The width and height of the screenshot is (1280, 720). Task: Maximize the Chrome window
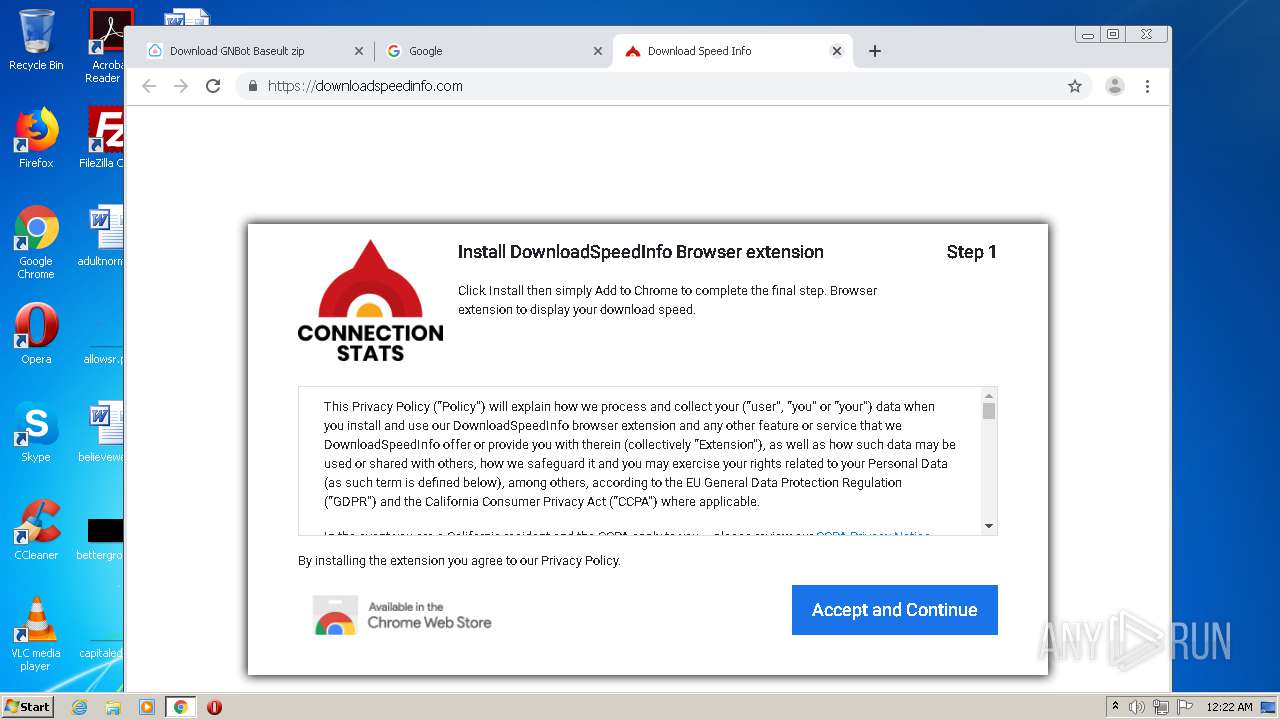[1112, 35]
